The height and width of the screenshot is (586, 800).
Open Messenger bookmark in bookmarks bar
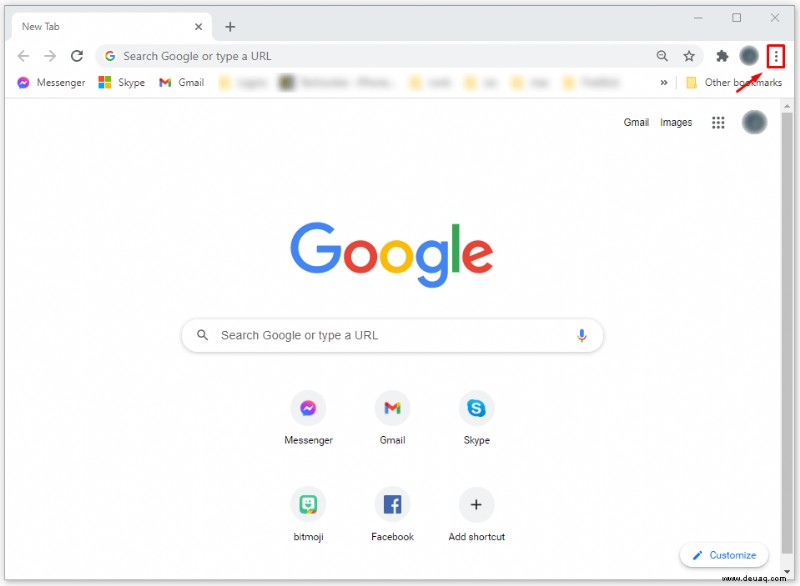point(51,83)
